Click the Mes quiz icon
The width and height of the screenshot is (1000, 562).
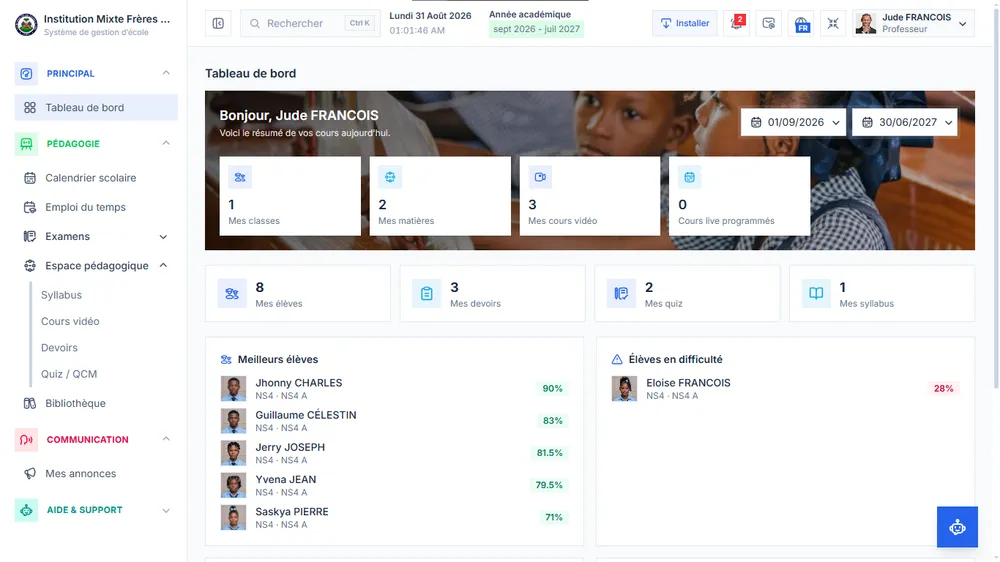(x=621, y=293)
